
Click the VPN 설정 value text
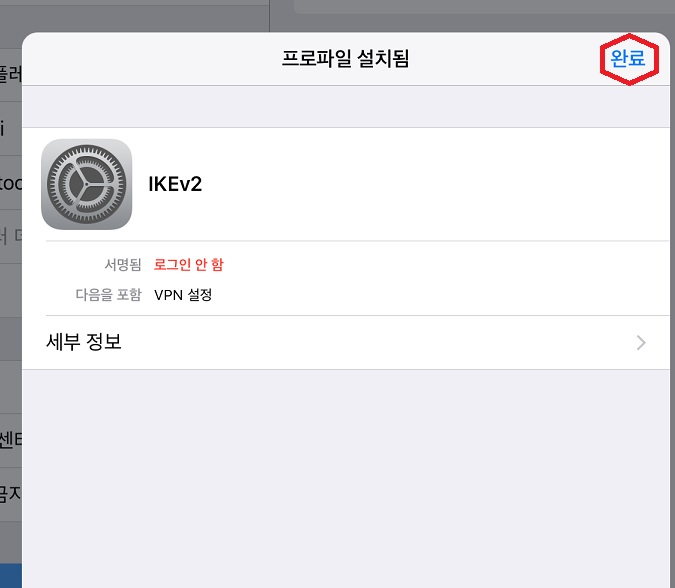(x=183, y=295)
